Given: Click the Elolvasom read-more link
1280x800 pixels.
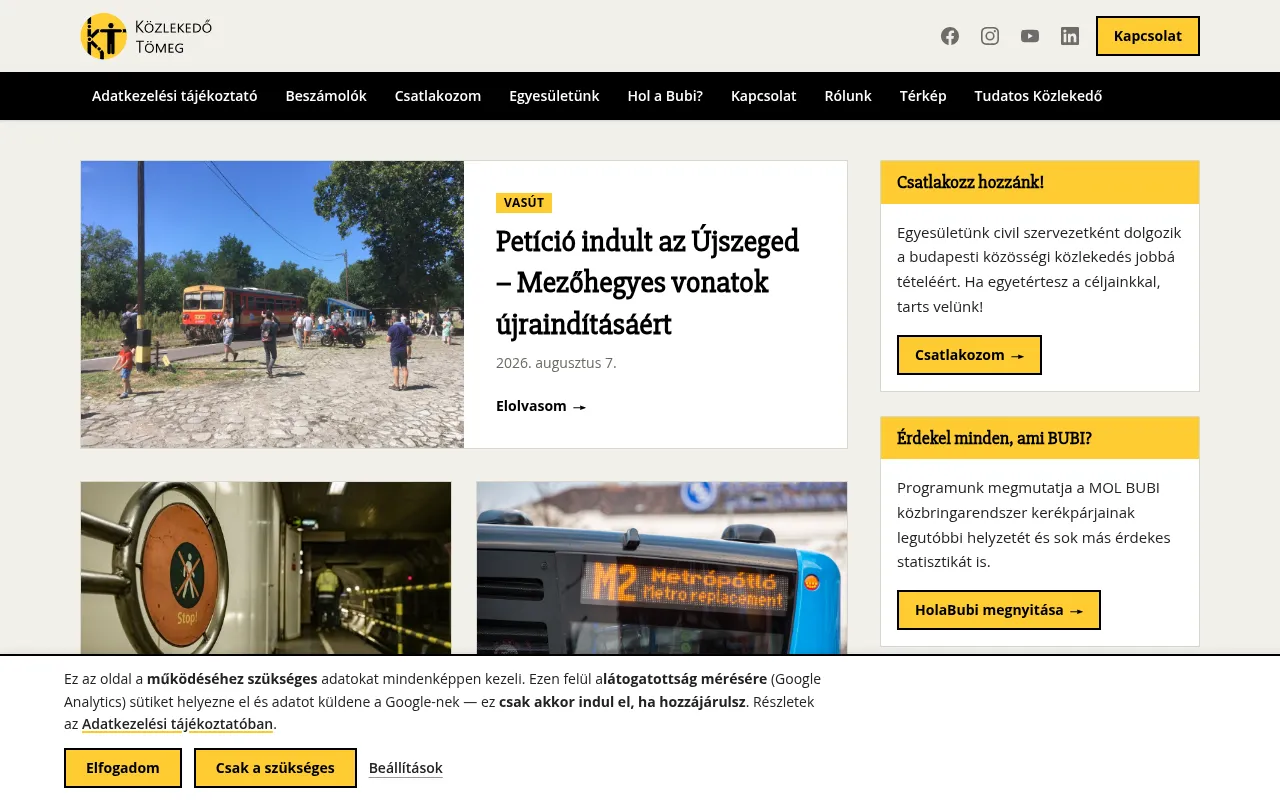Looking at the screenshot, I should coord(541,406).
